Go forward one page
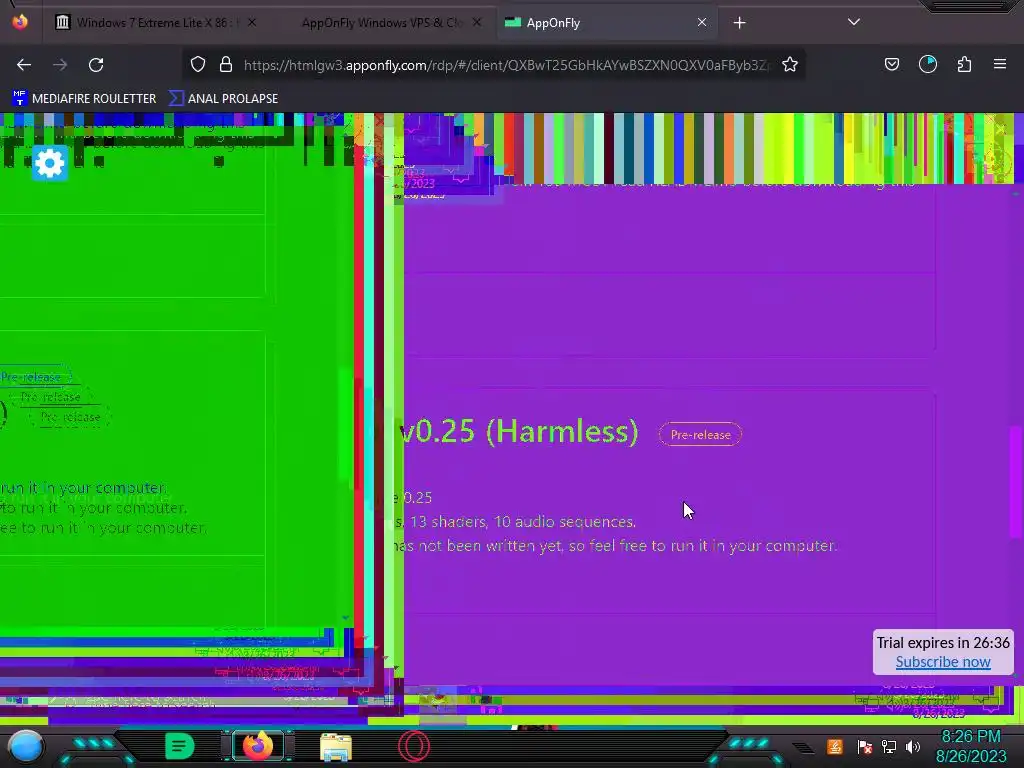Viewport: 1024px width, 768px height. click(60, 65)
